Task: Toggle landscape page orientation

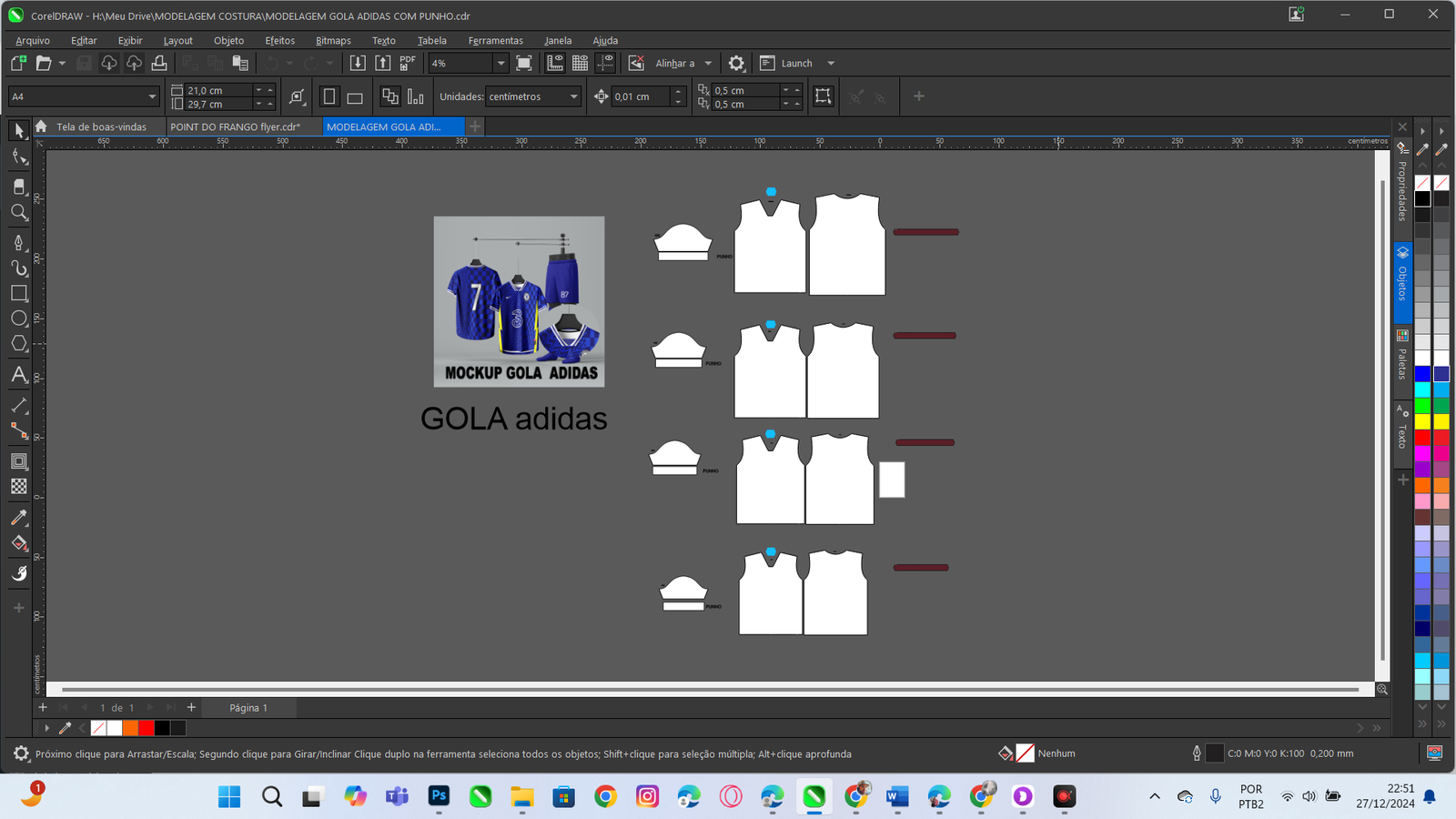Action: pos(355,96)
